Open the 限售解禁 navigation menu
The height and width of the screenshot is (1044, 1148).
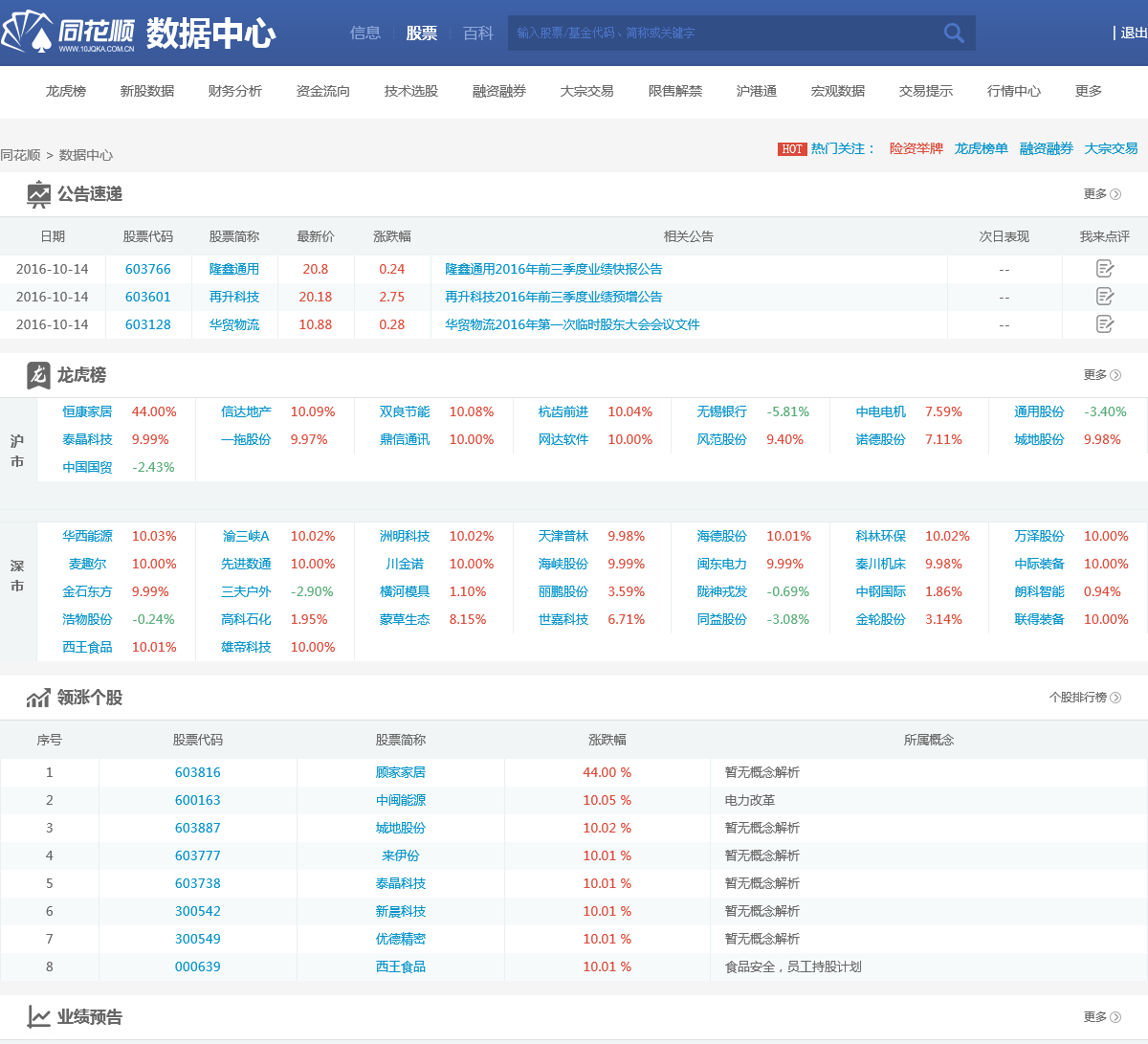pos(675,91)
